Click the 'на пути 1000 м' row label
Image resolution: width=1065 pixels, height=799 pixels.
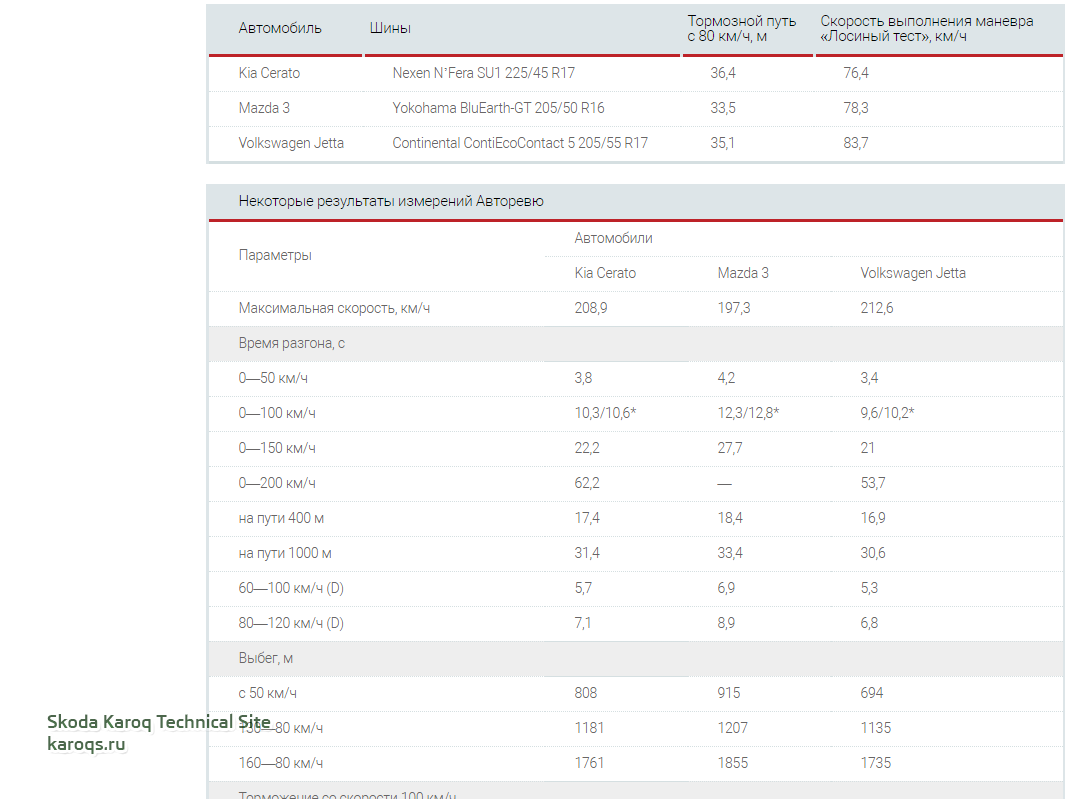[285, 553]
